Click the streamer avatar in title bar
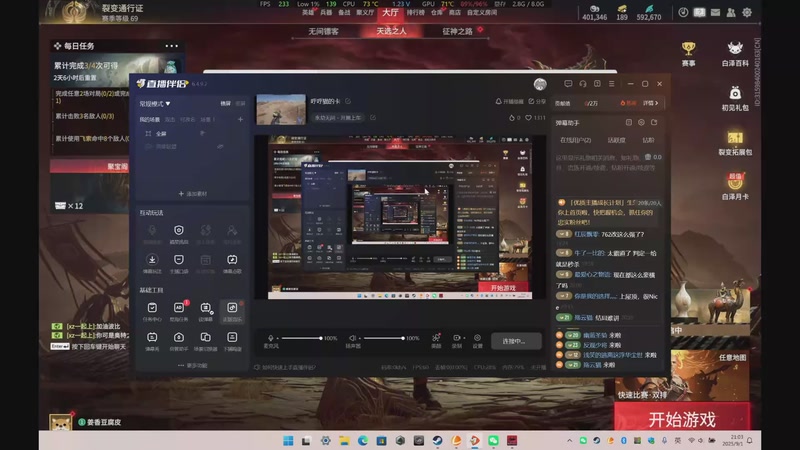 pos(540,84)
